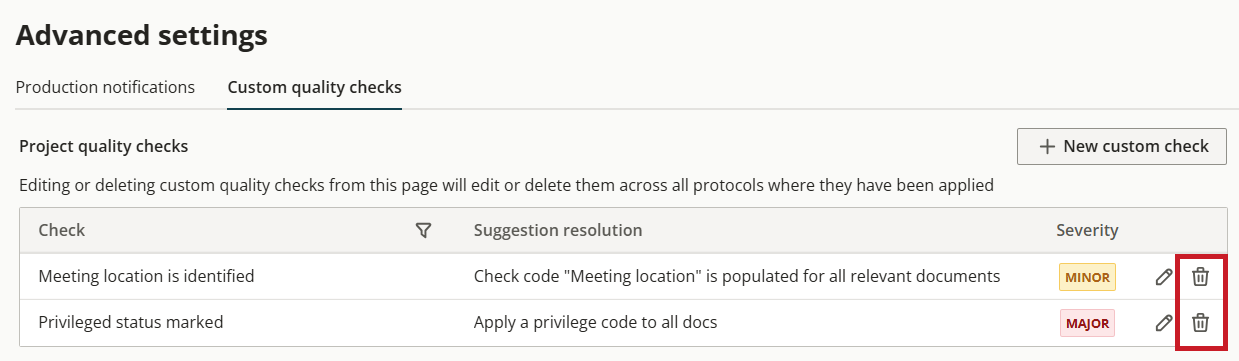This screenshot has height=361, width=1239.
Task: Click the MAJOR severity badge
Action: pyautogui.click(x=1086, y=323)
